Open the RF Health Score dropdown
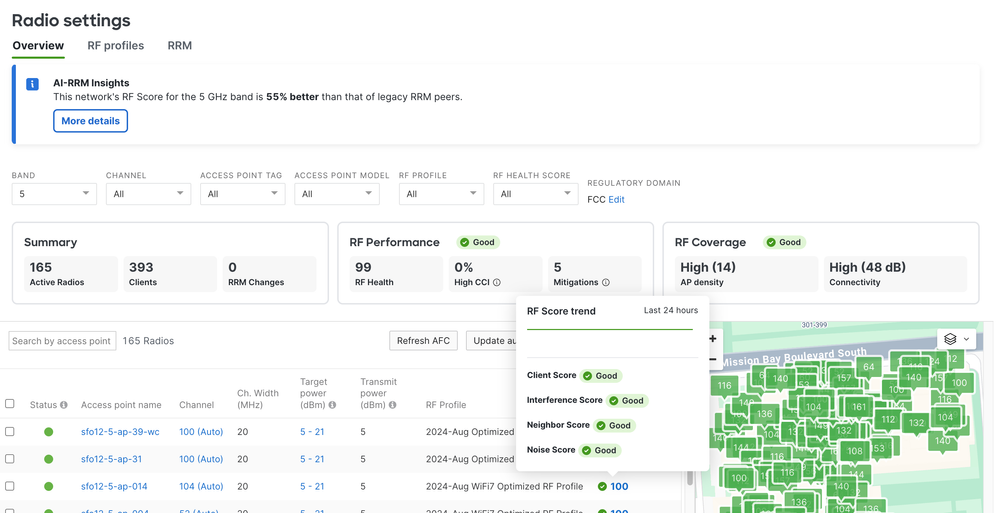 (x=535, y=194)
